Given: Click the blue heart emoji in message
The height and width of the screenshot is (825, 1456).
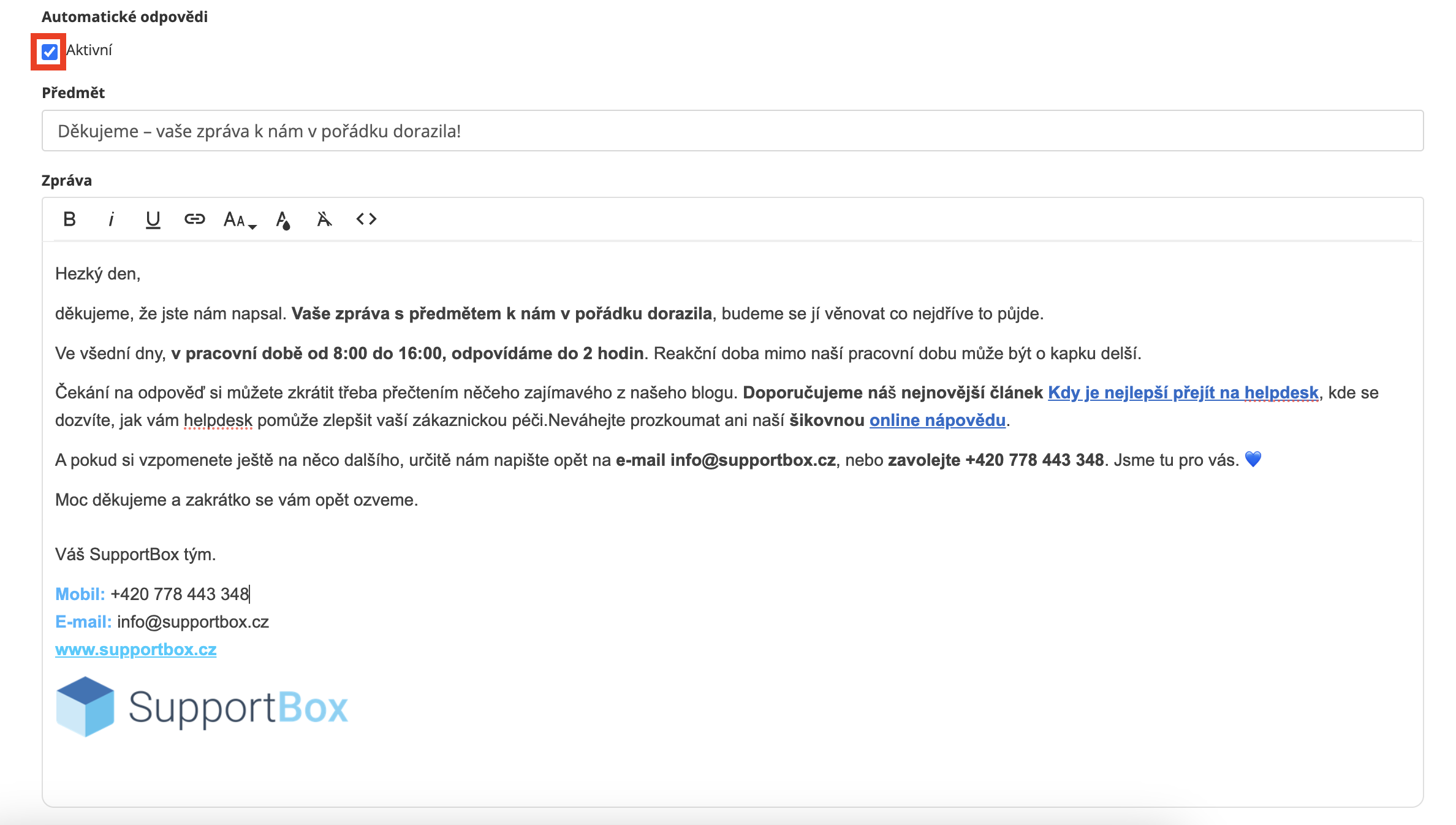Looking at the screenshot, I should coord(1253,460).
